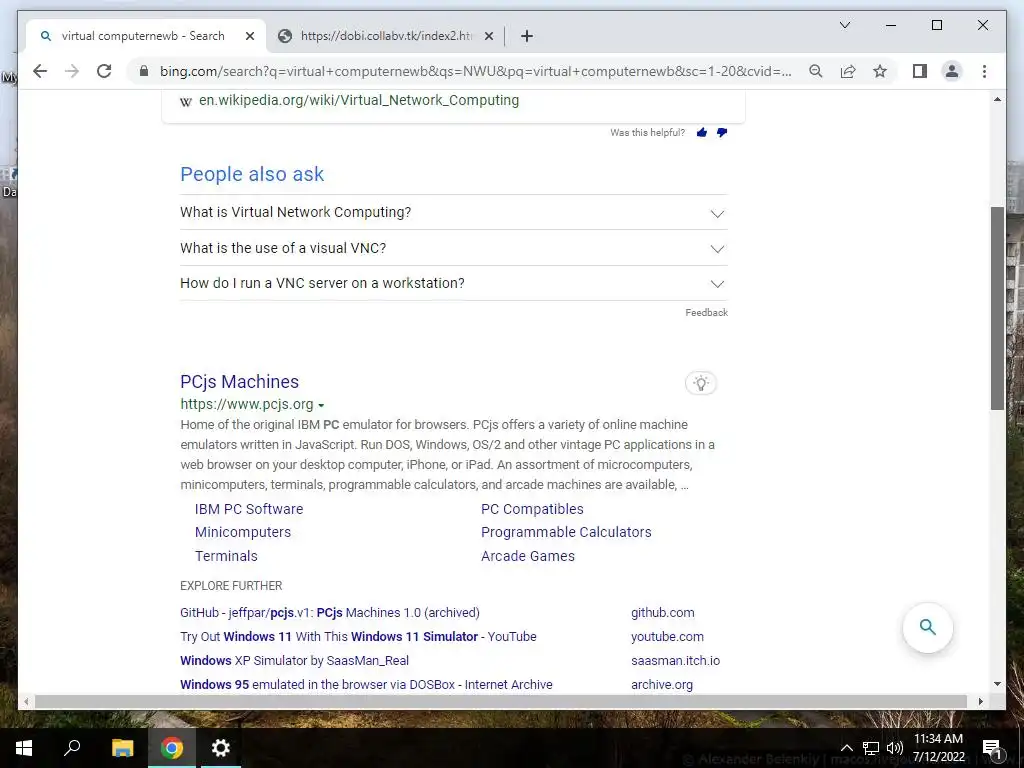Open the Windows Start menu
The image size is (1024, 768).
click(24, 748)
